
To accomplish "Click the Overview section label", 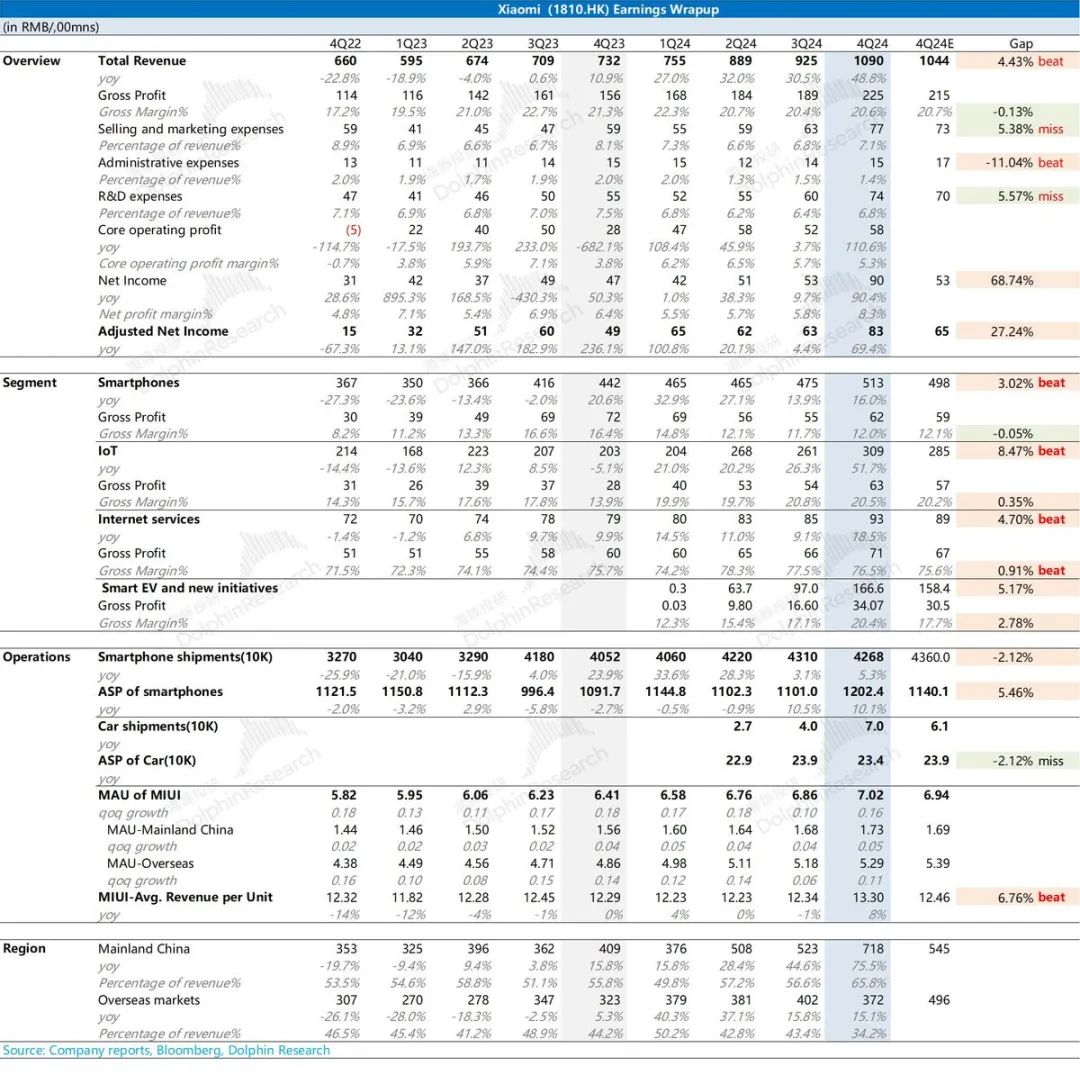I will [x=31, y=61].
